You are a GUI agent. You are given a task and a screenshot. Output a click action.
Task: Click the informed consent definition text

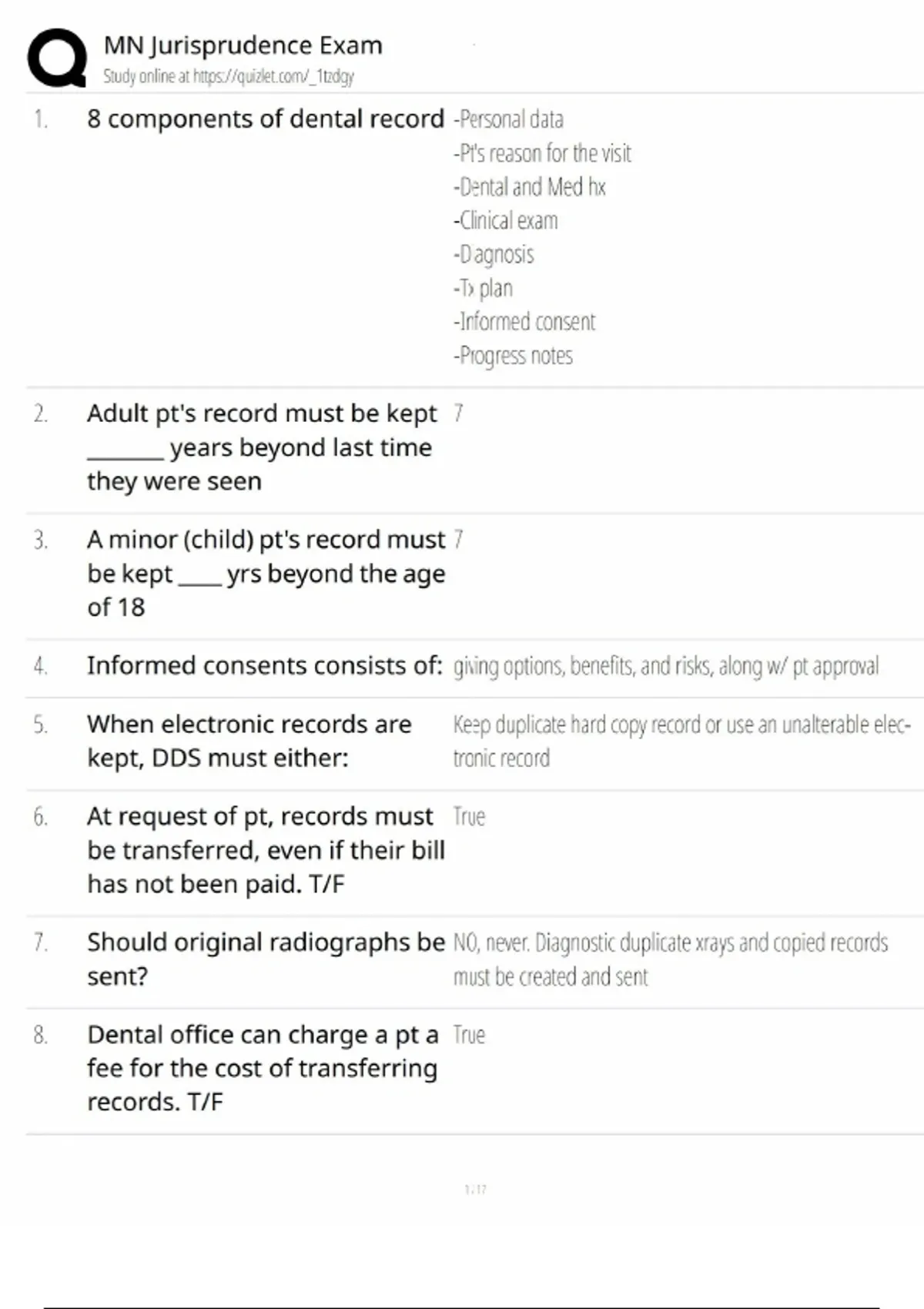665,666
